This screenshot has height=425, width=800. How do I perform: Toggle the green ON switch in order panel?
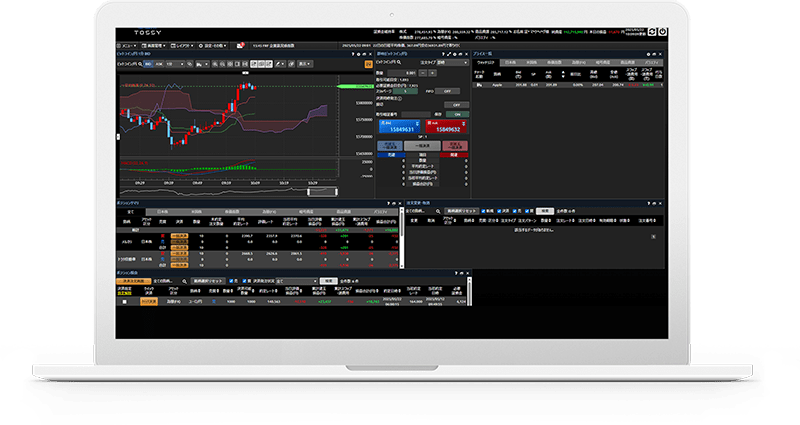pyautogui.click(x=457, y=114)
